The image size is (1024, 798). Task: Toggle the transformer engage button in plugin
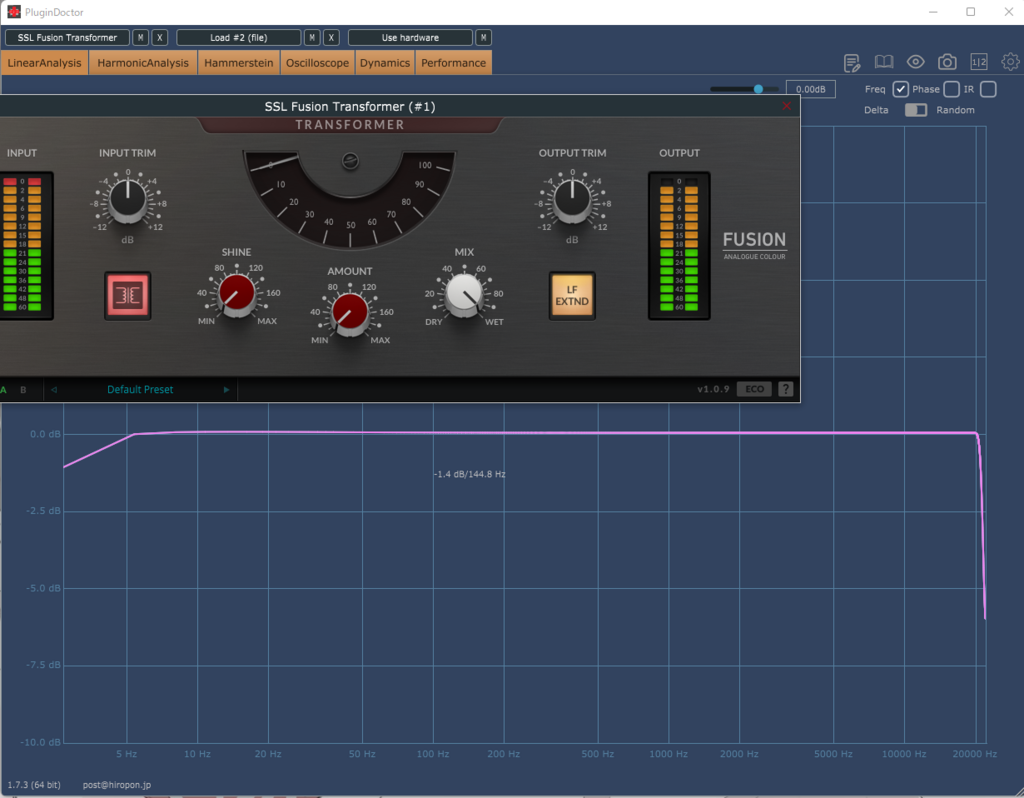coord(127,295)
